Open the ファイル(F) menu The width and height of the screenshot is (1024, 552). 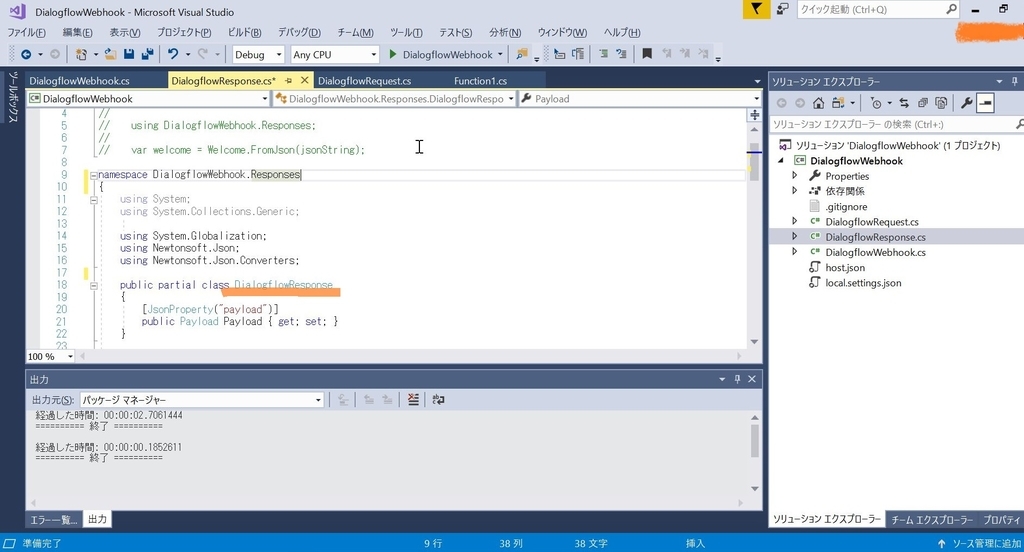26,32
